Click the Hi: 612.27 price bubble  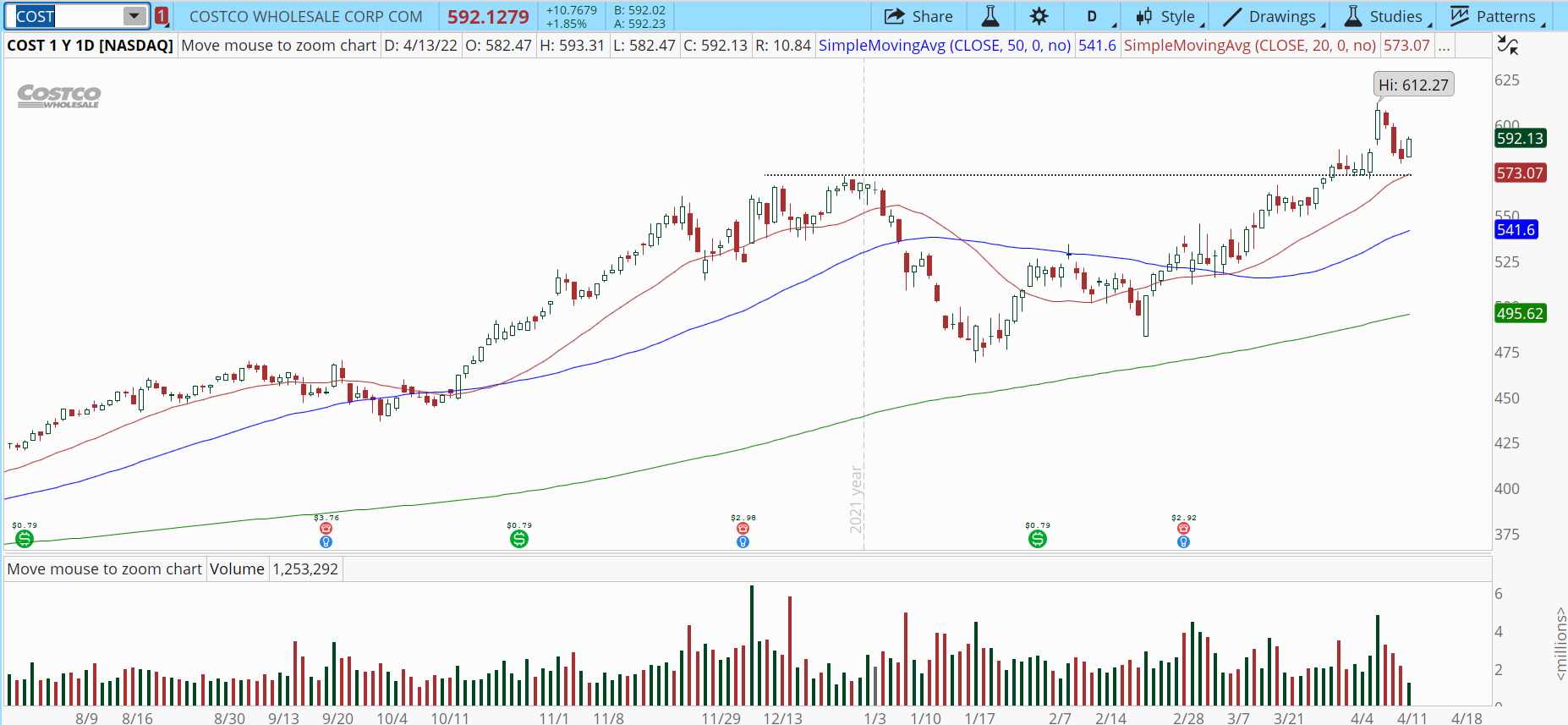(1413, 85)
